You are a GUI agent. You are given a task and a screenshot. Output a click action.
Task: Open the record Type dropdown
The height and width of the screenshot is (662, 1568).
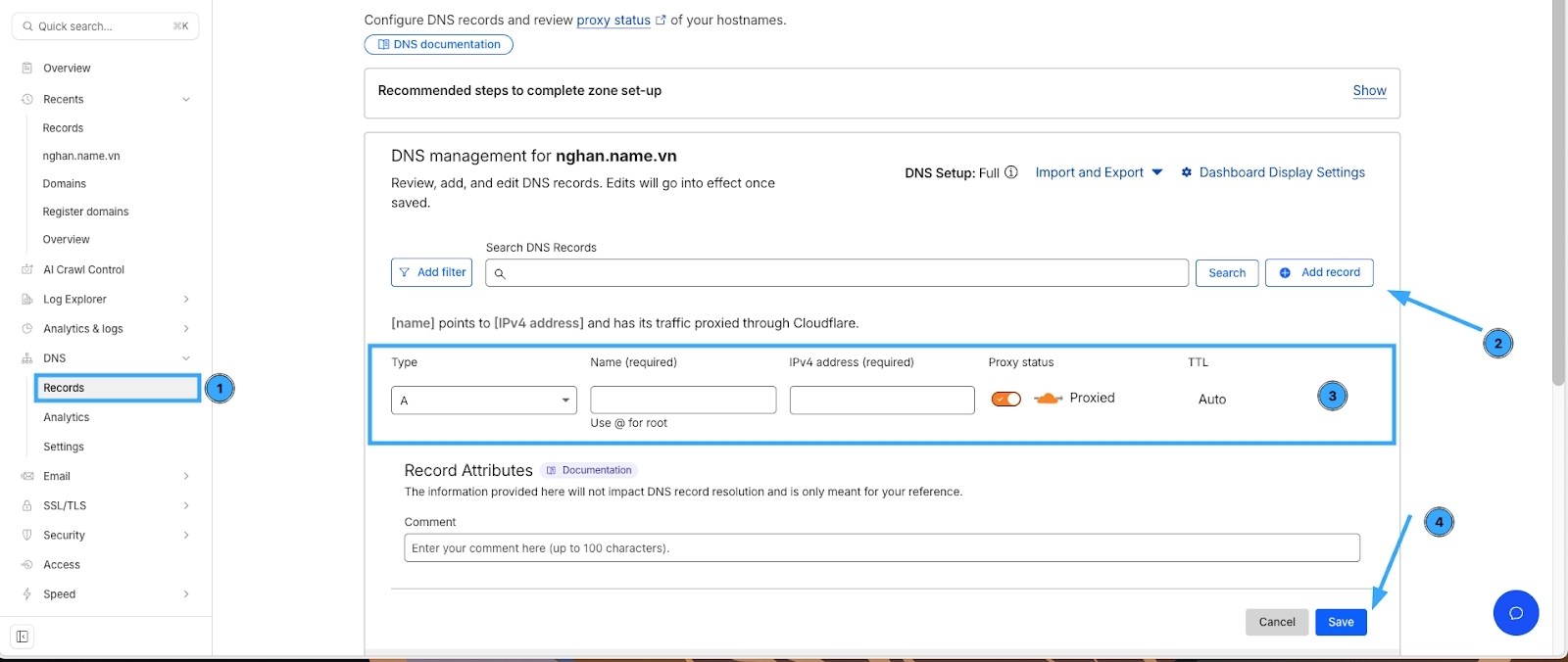(x=483, y=401)
